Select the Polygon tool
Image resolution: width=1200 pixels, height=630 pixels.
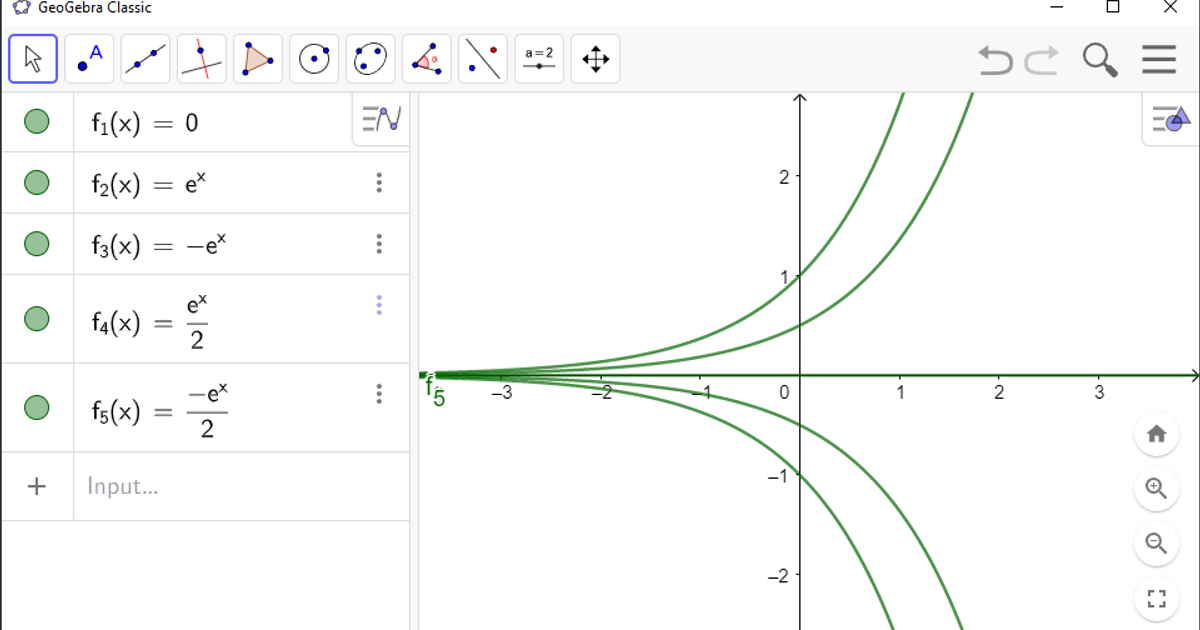click(258, 59)
